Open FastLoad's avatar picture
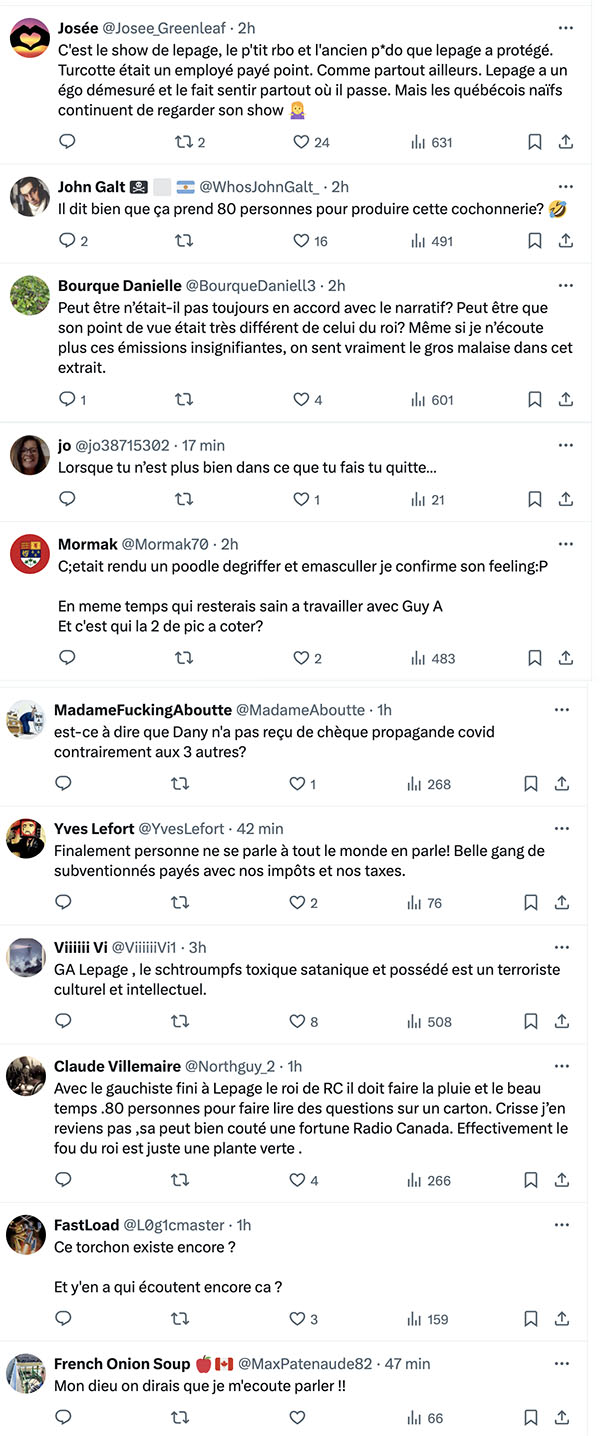This screenshot has height=1436, width=600. 26,1235
